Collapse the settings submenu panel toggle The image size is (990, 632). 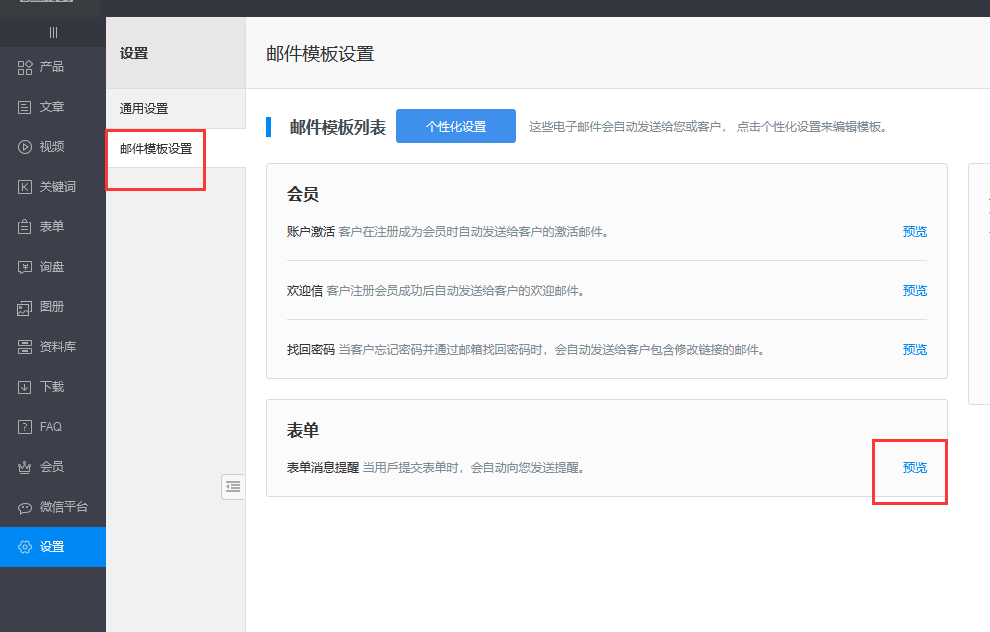point(232,486)
